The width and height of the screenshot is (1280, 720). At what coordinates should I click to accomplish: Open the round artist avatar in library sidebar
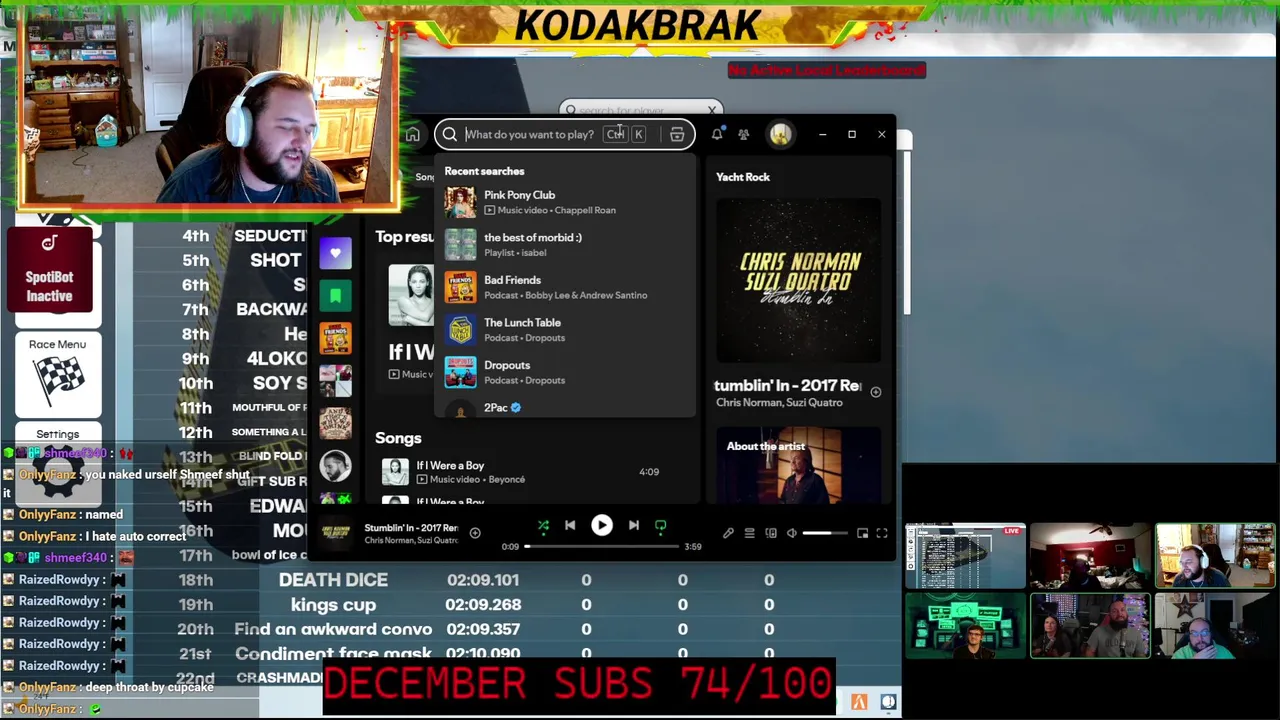point(335,466)
